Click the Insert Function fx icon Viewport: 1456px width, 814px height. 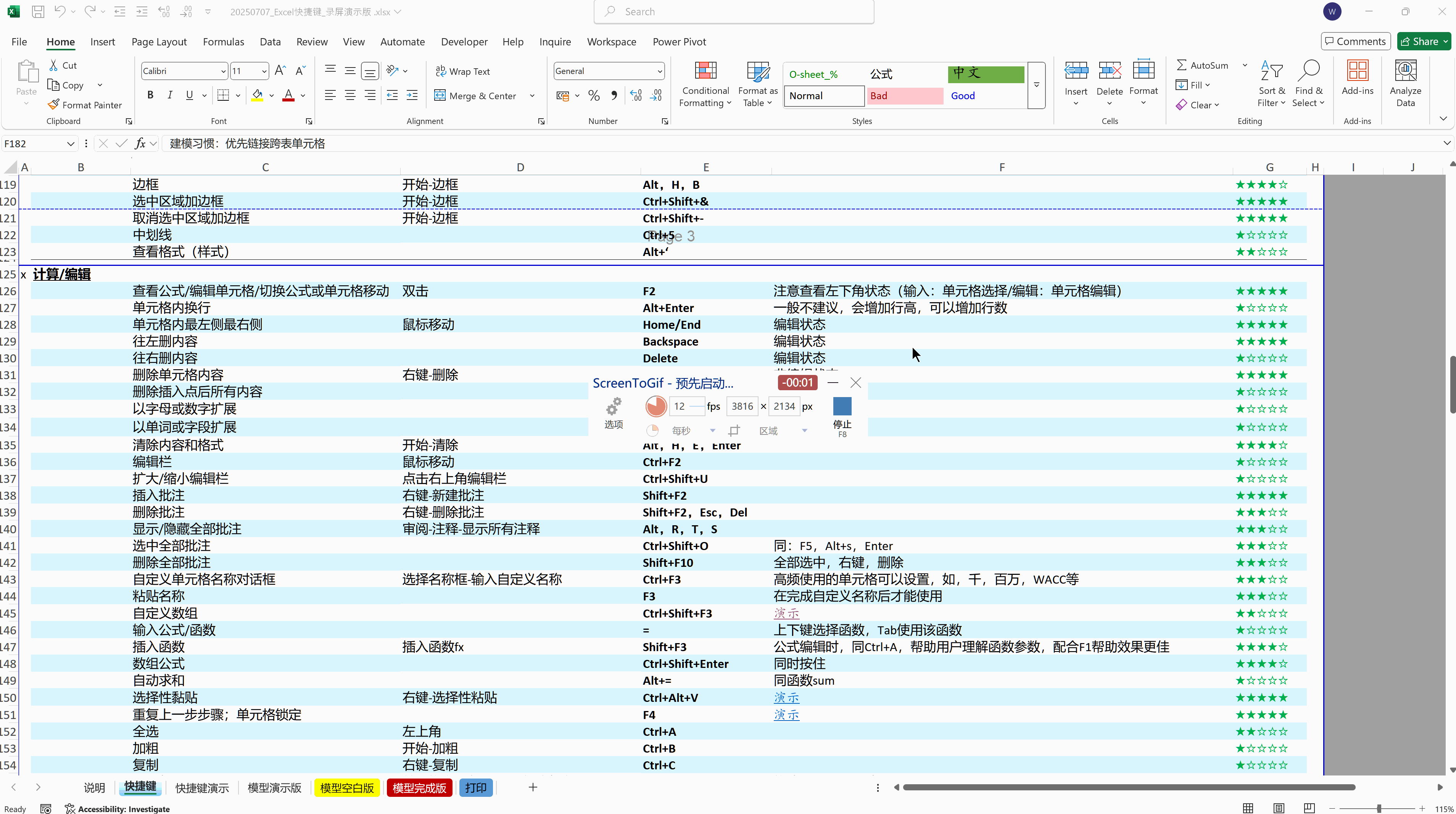140,143
